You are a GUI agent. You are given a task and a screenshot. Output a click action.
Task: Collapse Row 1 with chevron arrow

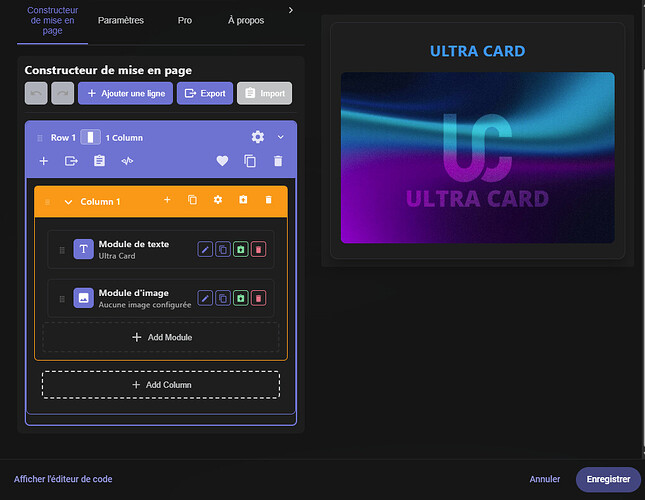[x=281, y=137]
